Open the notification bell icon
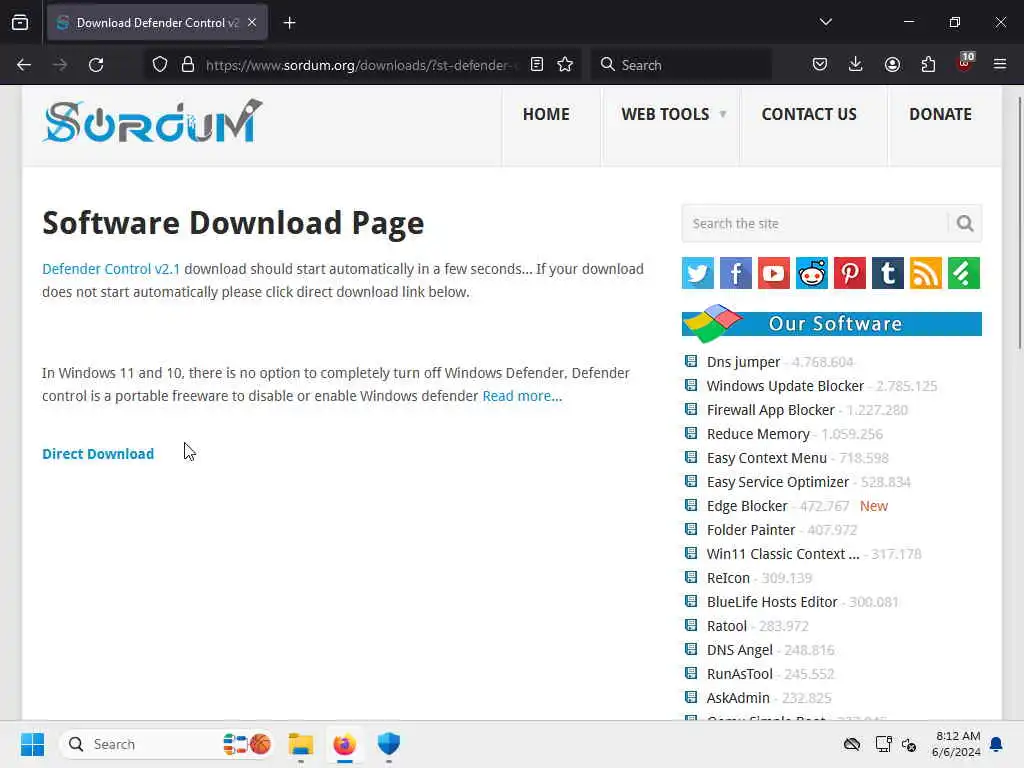The width and height of the screenshot is (1024, 768). coord(997,744)
